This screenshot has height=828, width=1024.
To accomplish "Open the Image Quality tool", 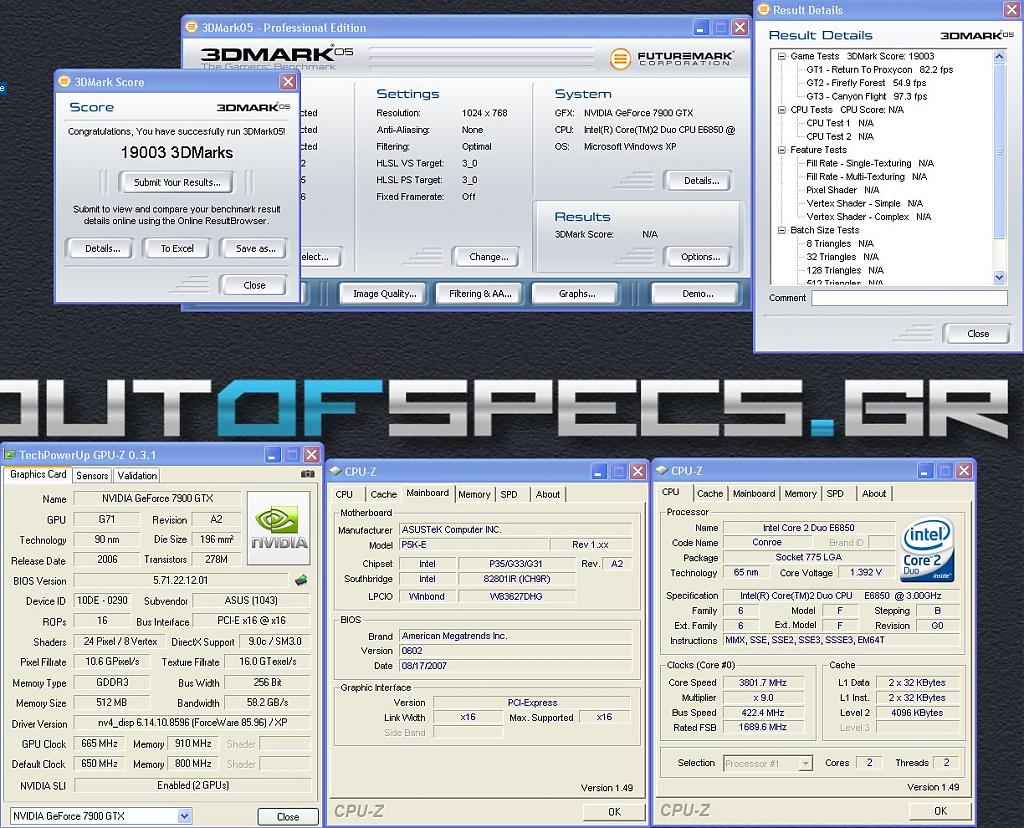I will [x=385, y=294].
